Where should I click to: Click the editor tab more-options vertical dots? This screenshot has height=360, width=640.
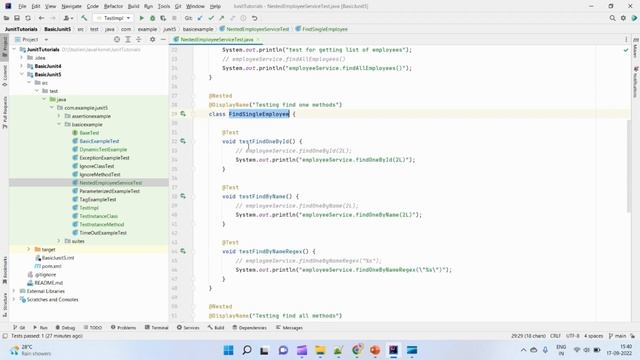[x=626, y=39]
